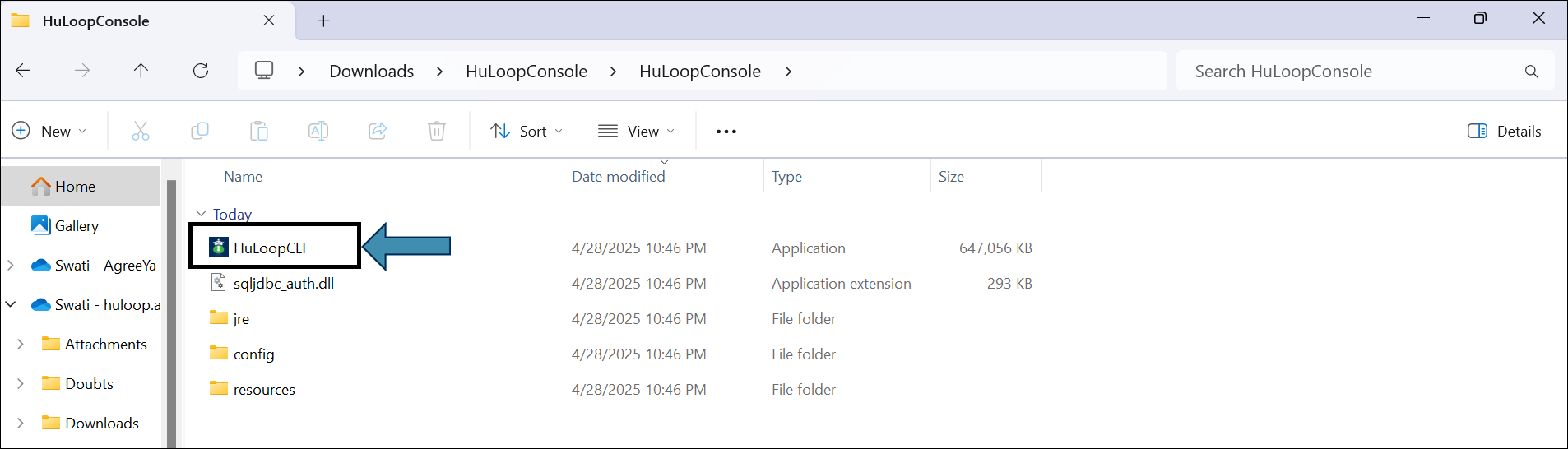
Task: Navigate back to previous folder
Action: click(23, 71)
